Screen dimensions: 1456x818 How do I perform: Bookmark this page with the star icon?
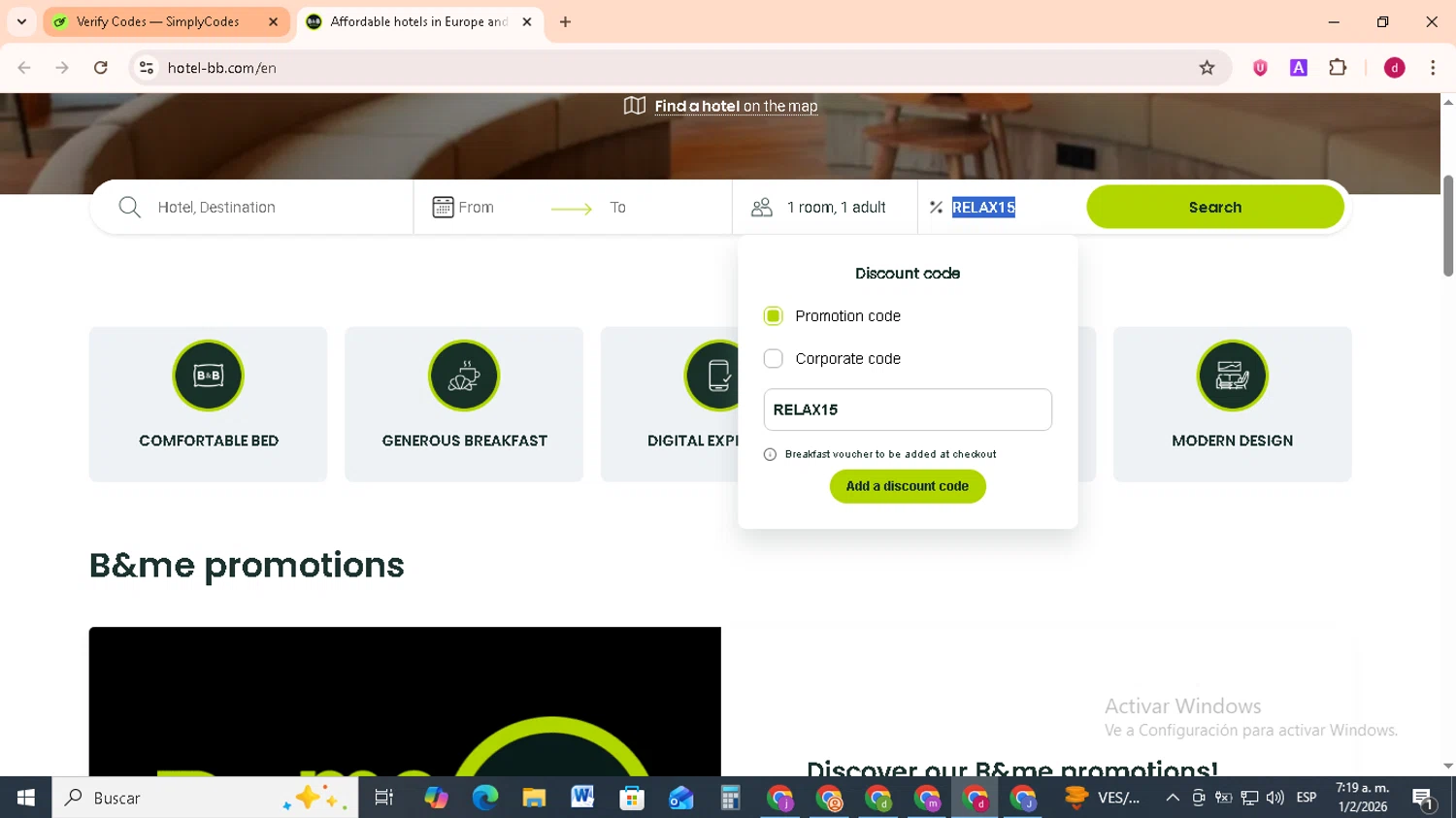1207,68
